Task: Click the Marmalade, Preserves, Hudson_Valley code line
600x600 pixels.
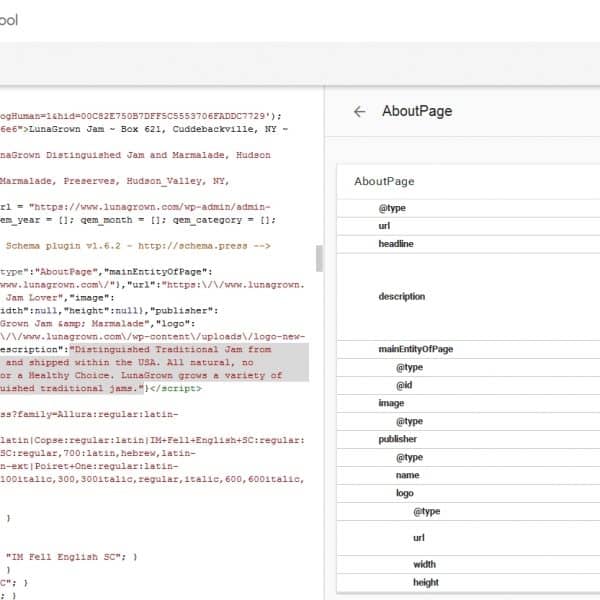Action: pyautogui.click(x=115, y=181)
